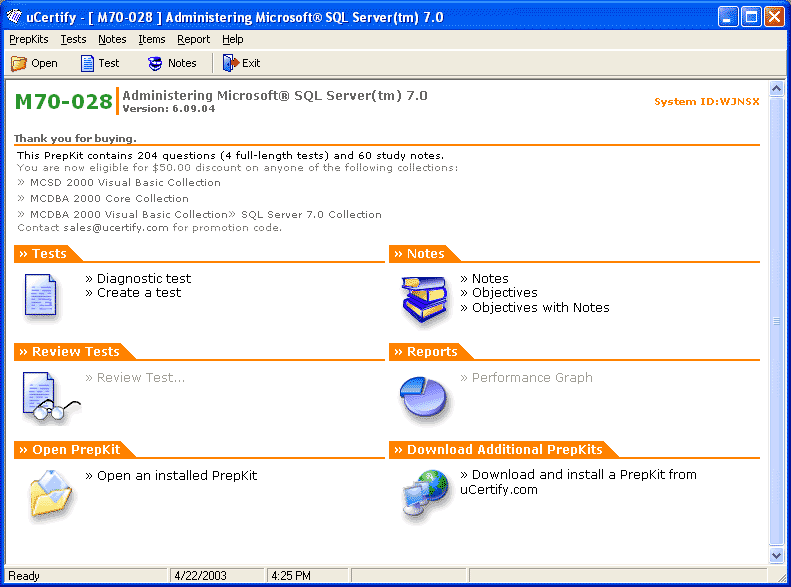Click the uCertify application icon in title bar

14,17
